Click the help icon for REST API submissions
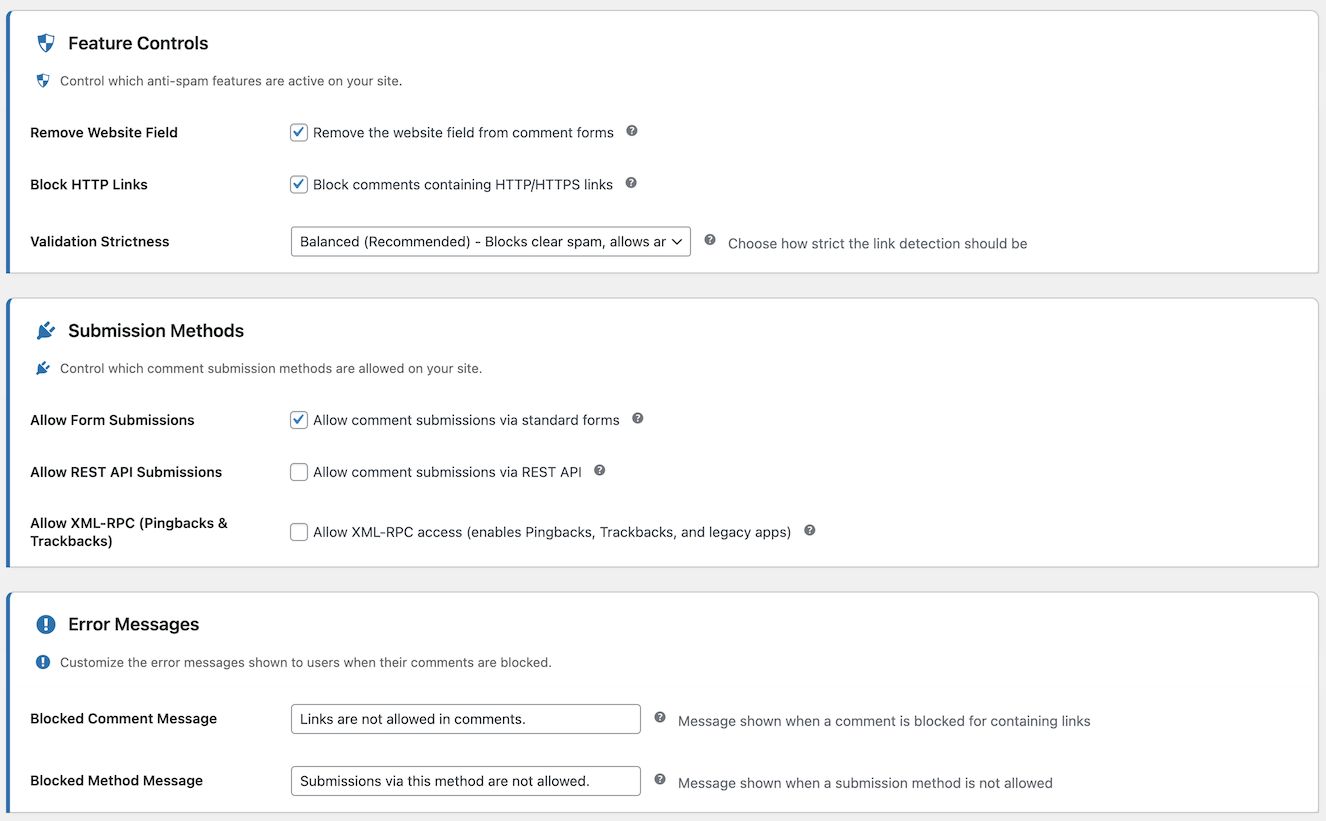1326x821 pixels. pyautogui.click(x=599, y=470)
